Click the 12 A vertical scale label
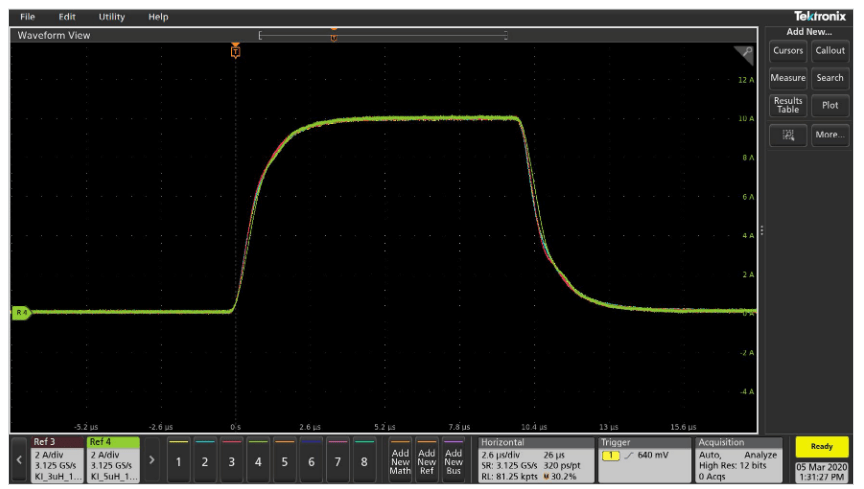This screenshot has height=489, width=864. click(x=746, y=80)
